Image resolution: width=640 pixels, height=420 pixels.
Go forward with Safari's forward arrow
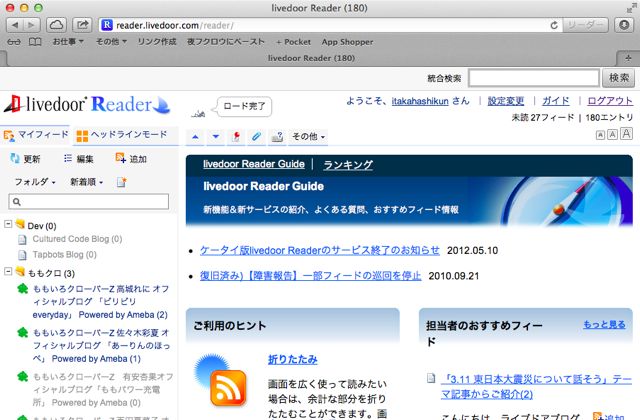pos(32,25)
